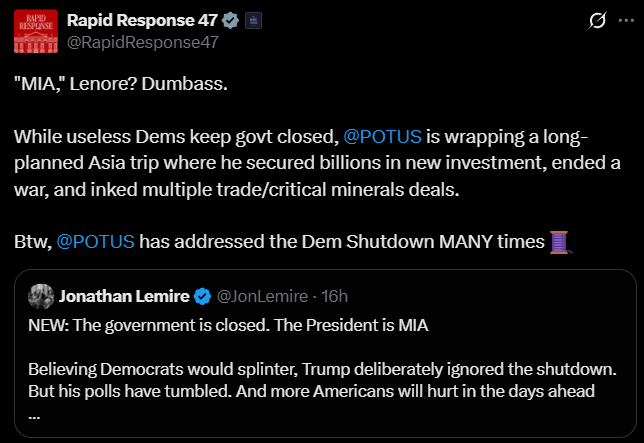This screenshot has width=644, height=443.
Task: Click Jonathan Lemire's small profile avatar
Action: click(x=41, y=296)
